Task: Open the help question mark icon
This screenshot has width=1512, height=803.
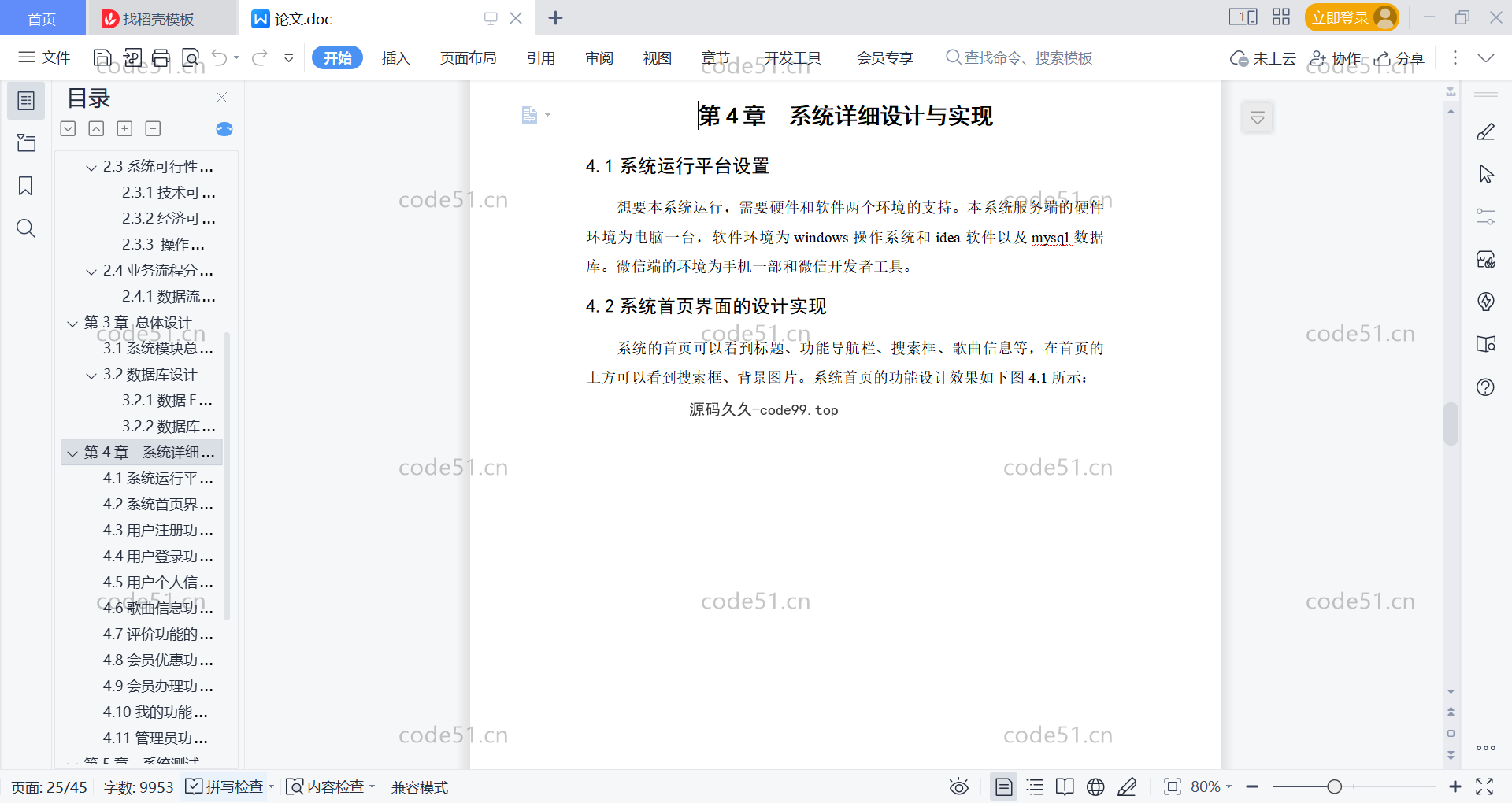Action: click(x=1486, y=387)
